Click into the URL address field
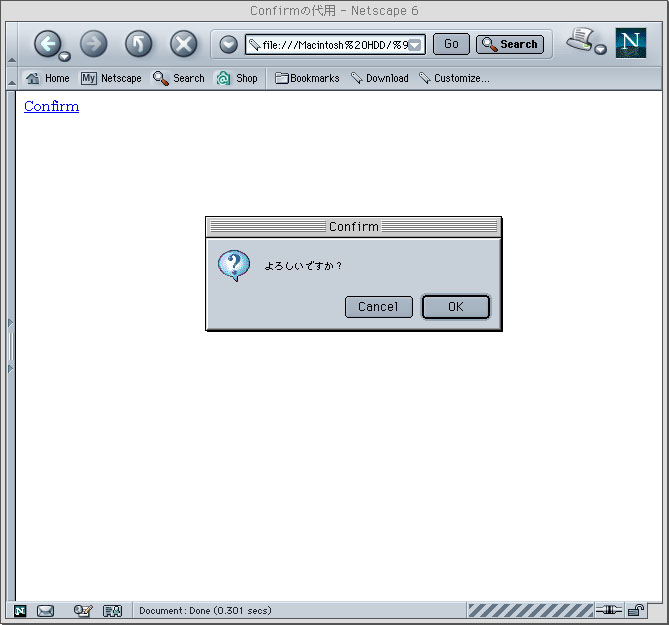Screen dimensions: 669x625 [335, 44]
